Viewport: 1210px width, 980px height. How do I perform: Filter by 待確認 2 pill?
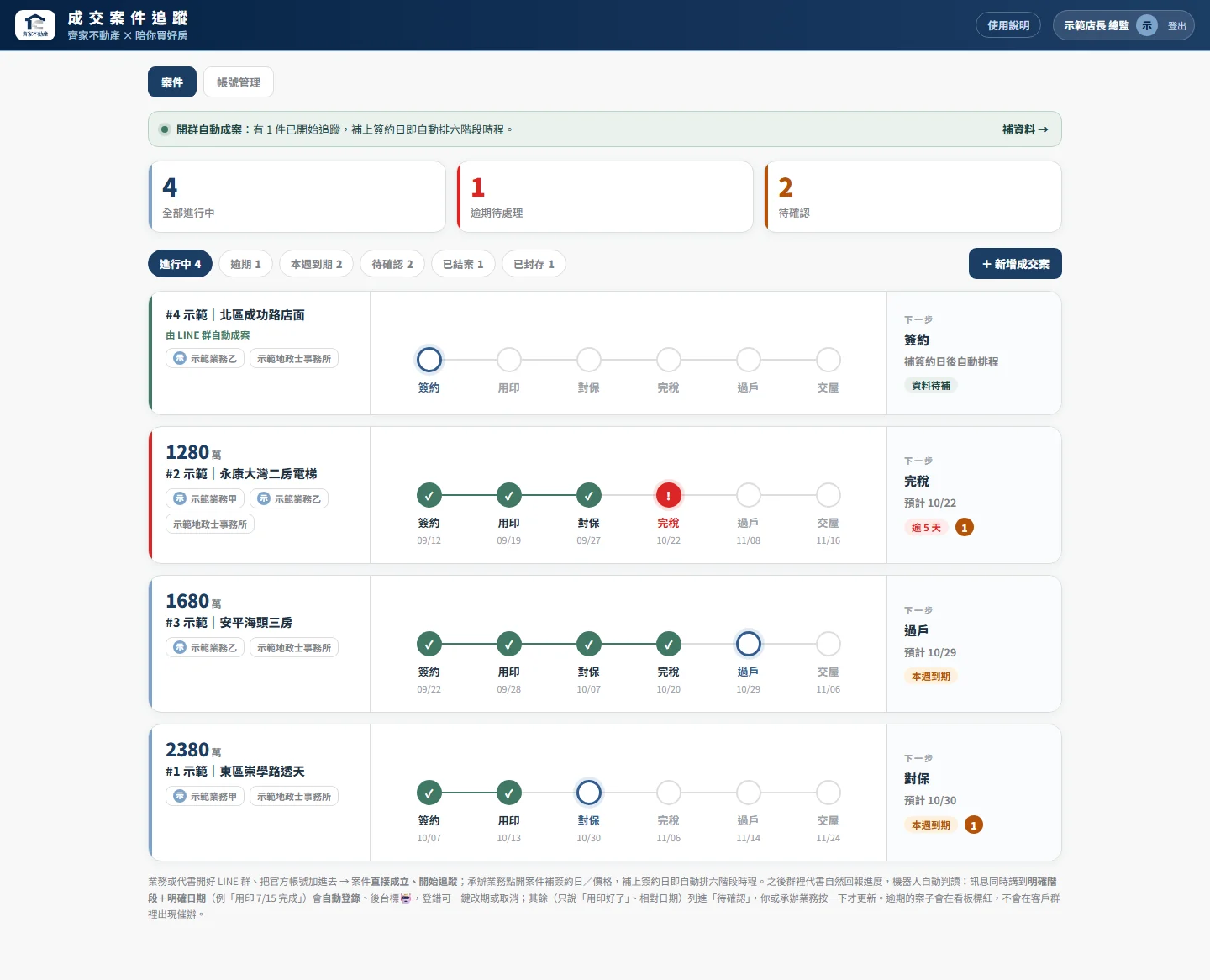pos(392,264)
